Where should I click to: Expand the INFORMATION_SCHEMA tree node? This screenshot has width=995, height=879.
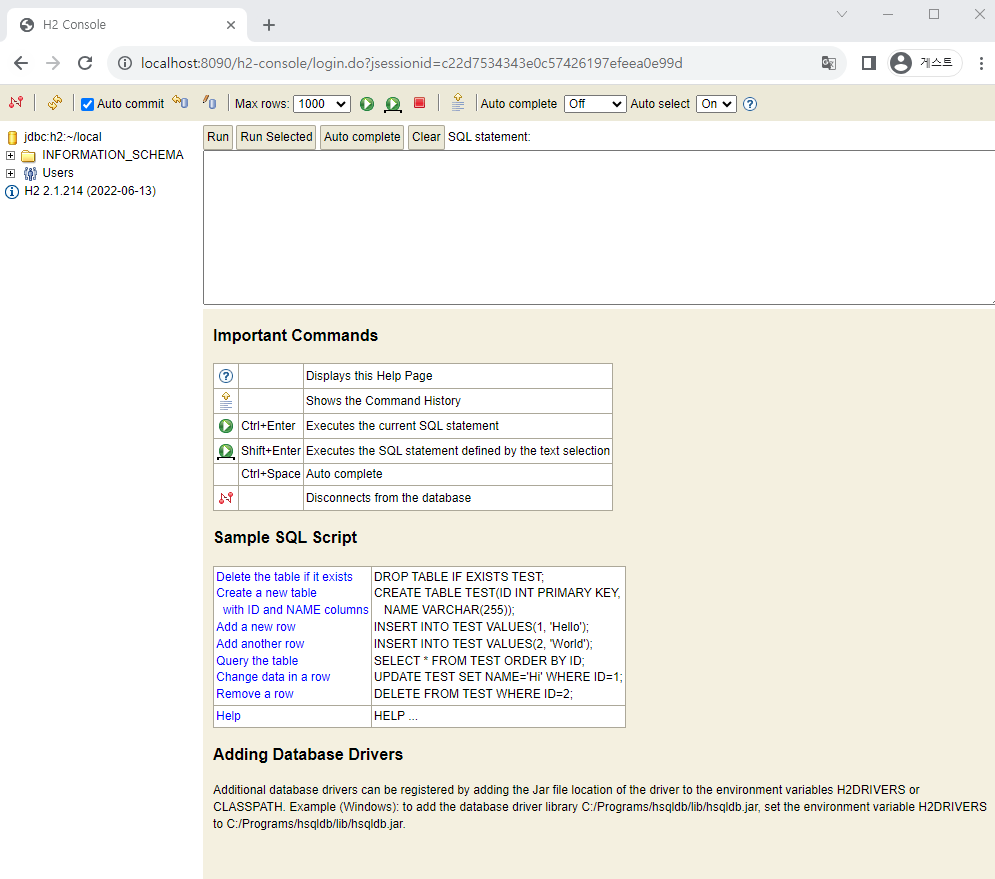click(10, 155)
